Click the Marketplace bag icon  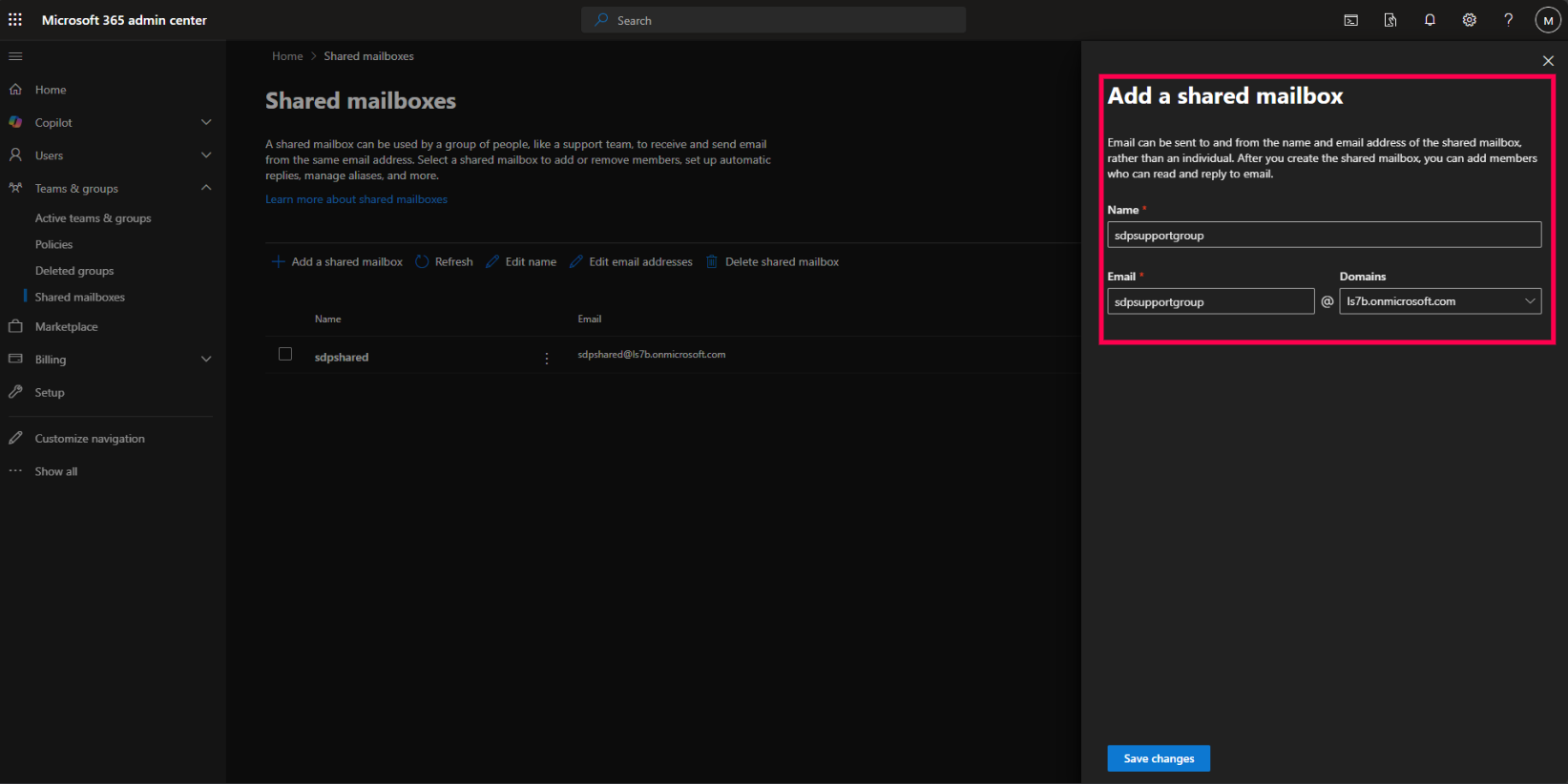pos(15,326)
